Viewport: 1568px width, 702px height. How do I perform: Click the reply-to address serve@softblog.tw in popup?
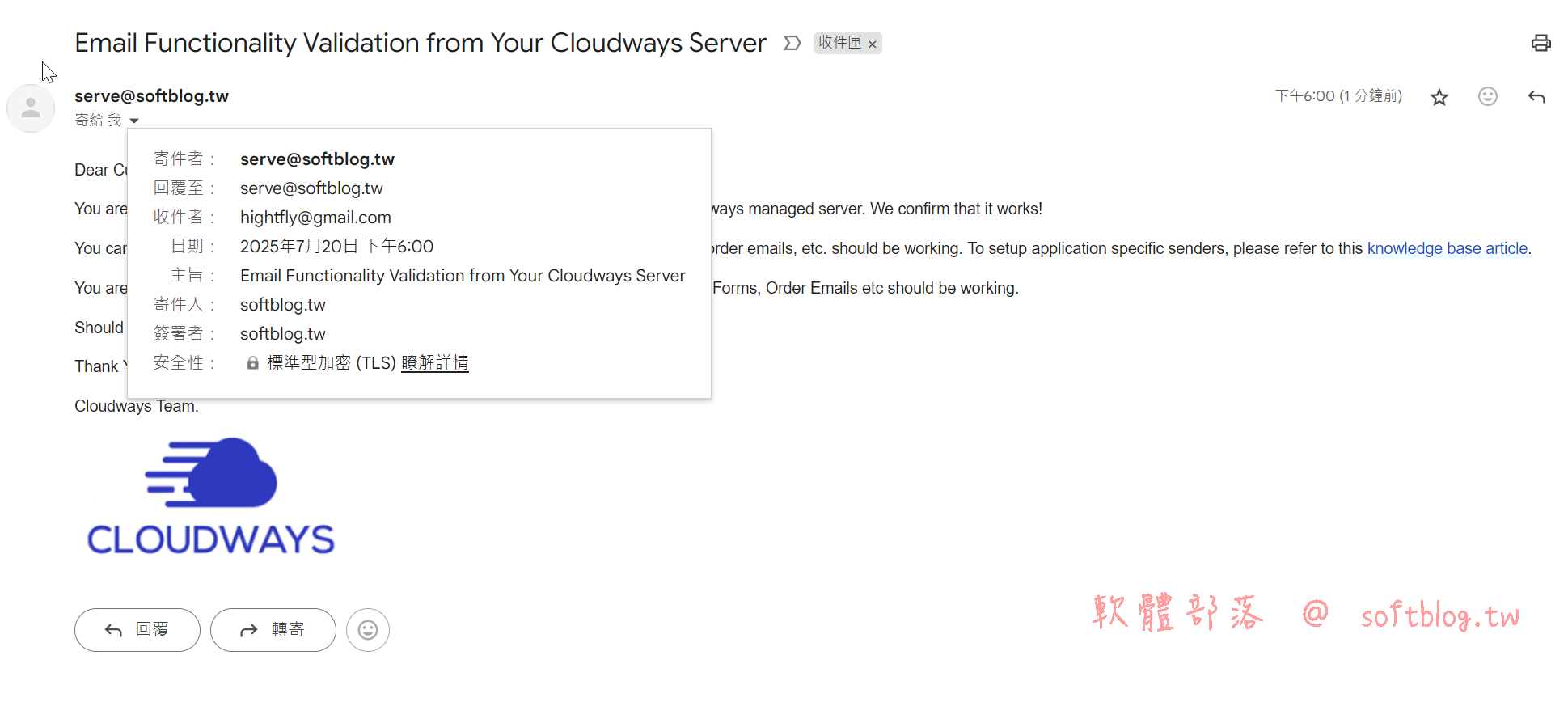pos(311,188)
